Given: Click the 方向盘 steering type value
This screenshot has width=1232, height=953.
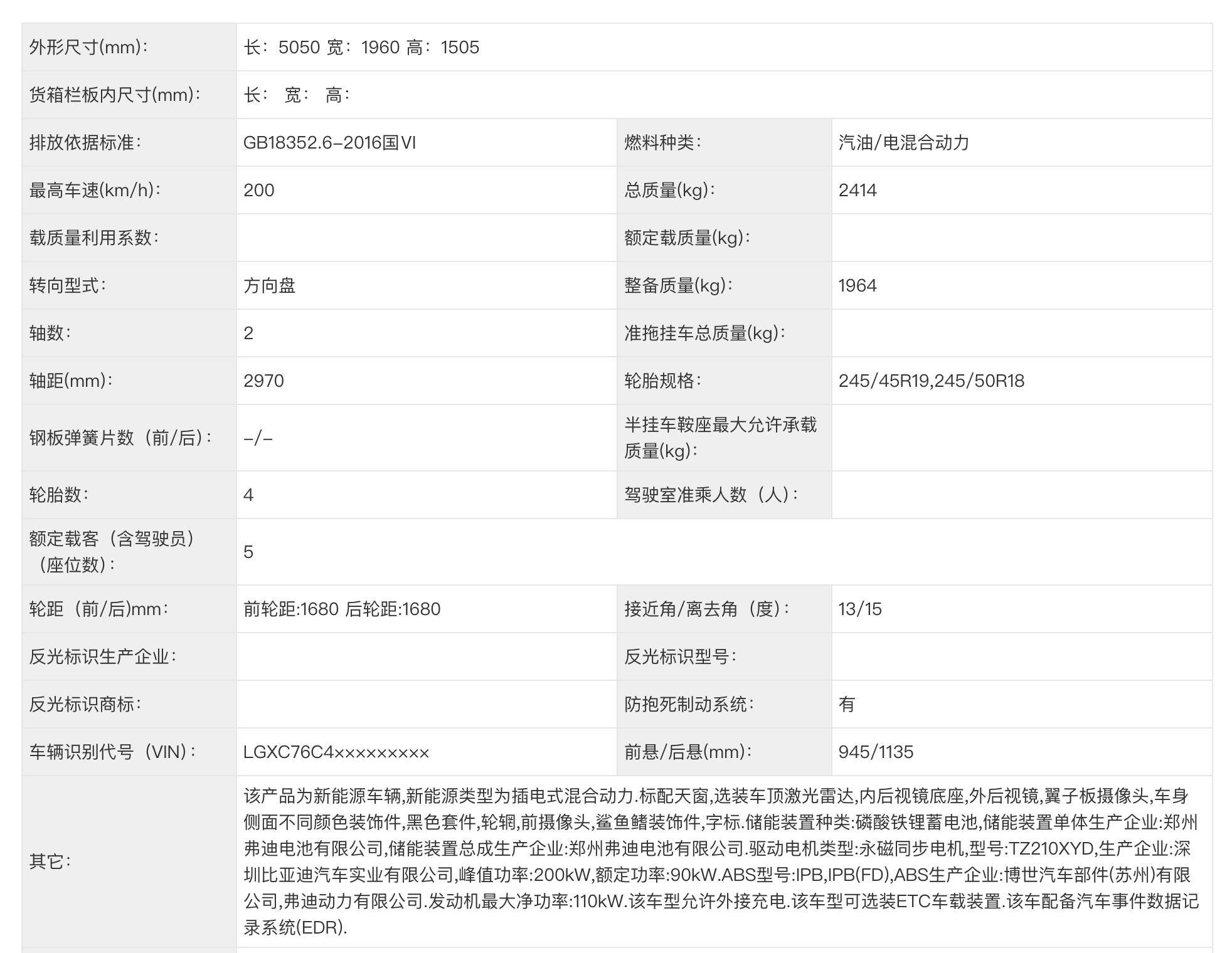Looking at the screenshot, I should click(269, 286).
